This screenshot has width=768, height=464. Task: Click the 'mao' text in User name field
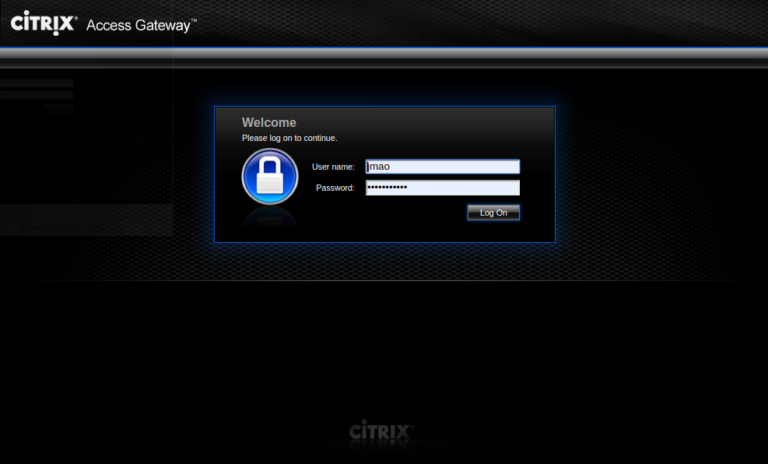tap(379, 167)
